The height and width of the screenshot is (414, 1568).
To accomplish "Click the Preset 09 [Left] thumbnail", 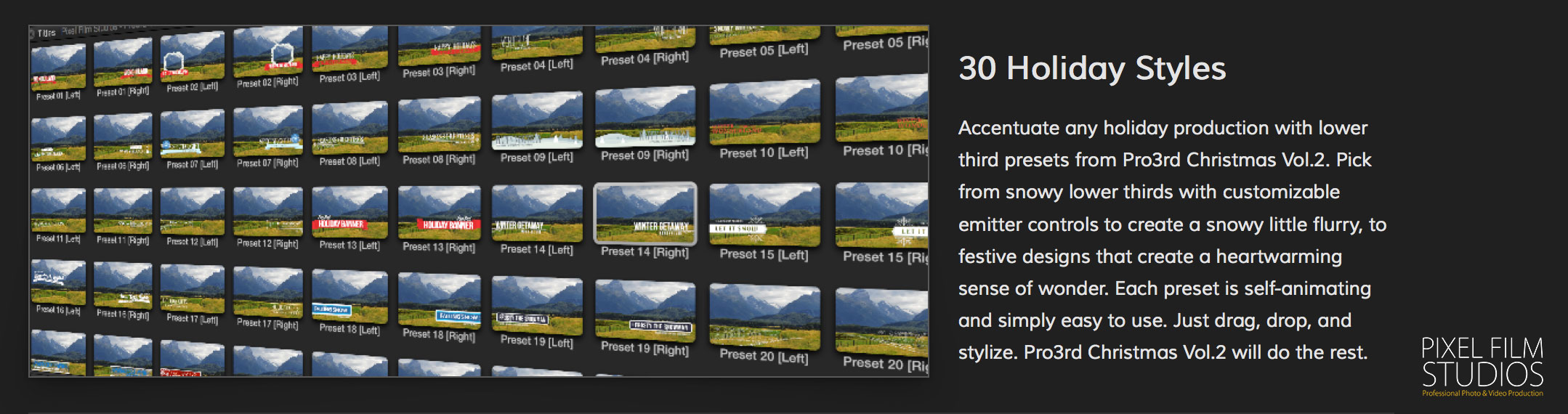I will coord(537,121).
